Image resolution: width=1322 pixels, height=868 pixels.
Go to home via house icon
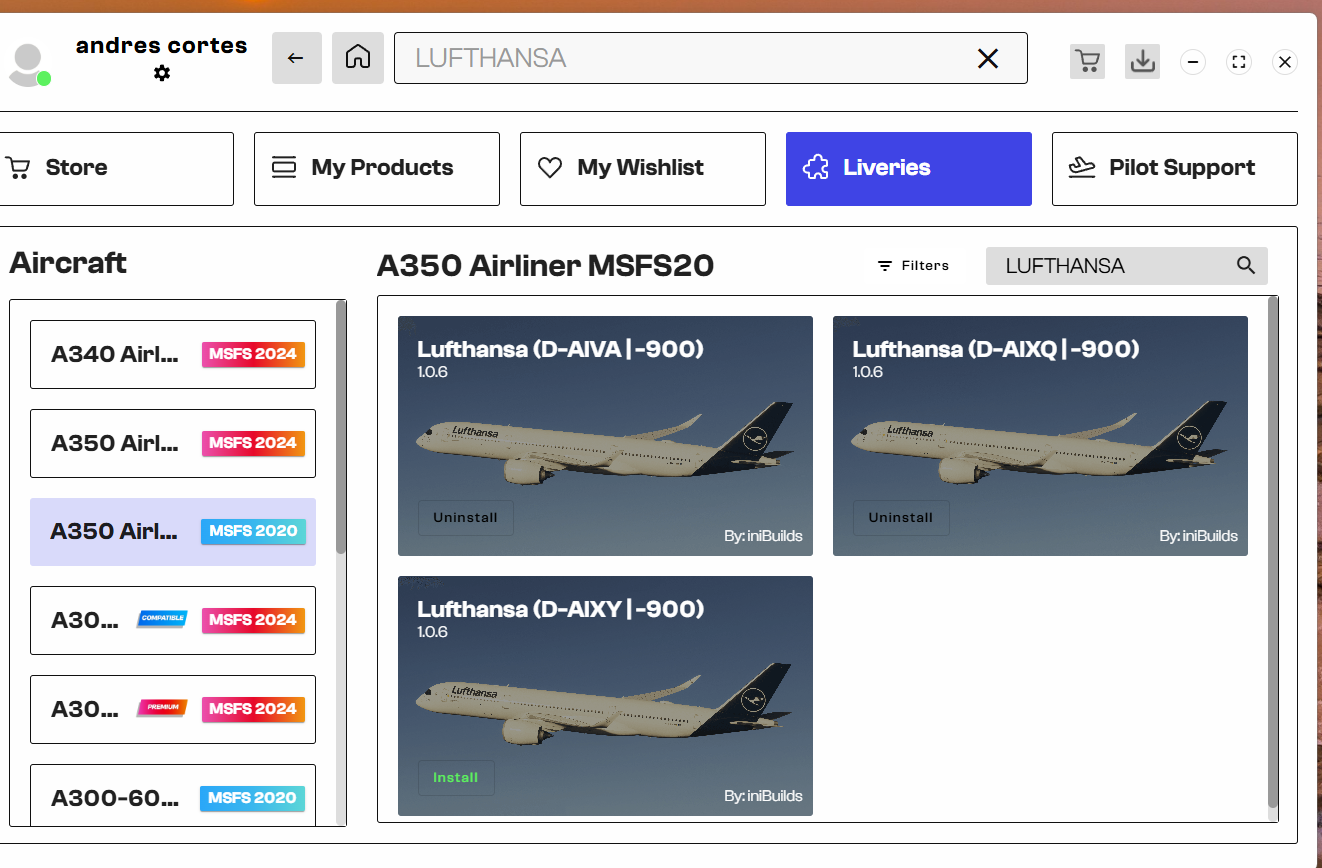tap(358, 58)
